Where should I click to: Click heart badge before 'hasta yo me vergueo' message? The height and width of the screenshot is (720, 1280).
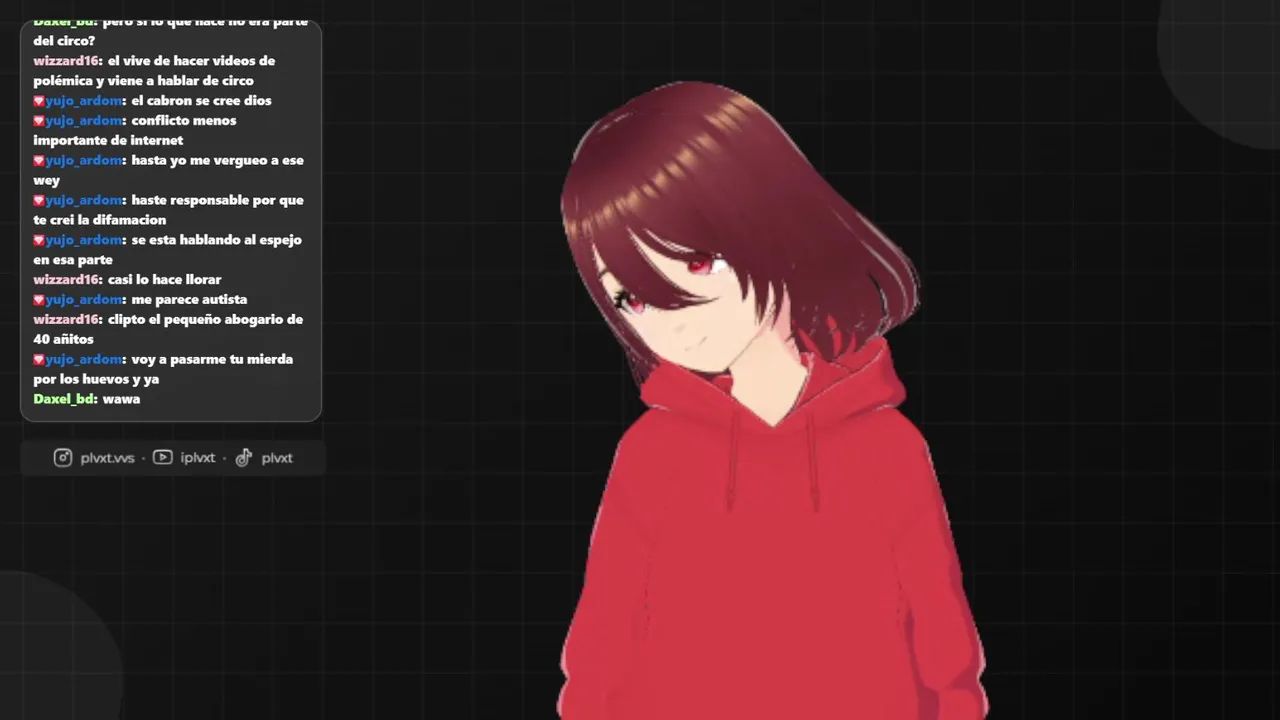coord(39,161)
